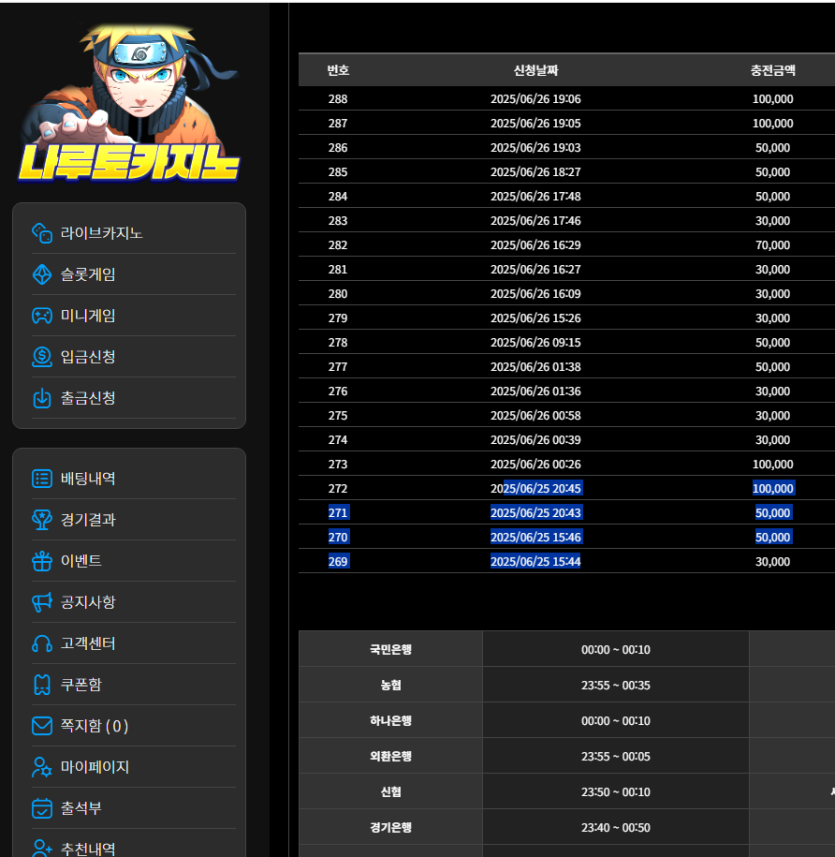Go to 마이페이지 my page

pos(94,767)
